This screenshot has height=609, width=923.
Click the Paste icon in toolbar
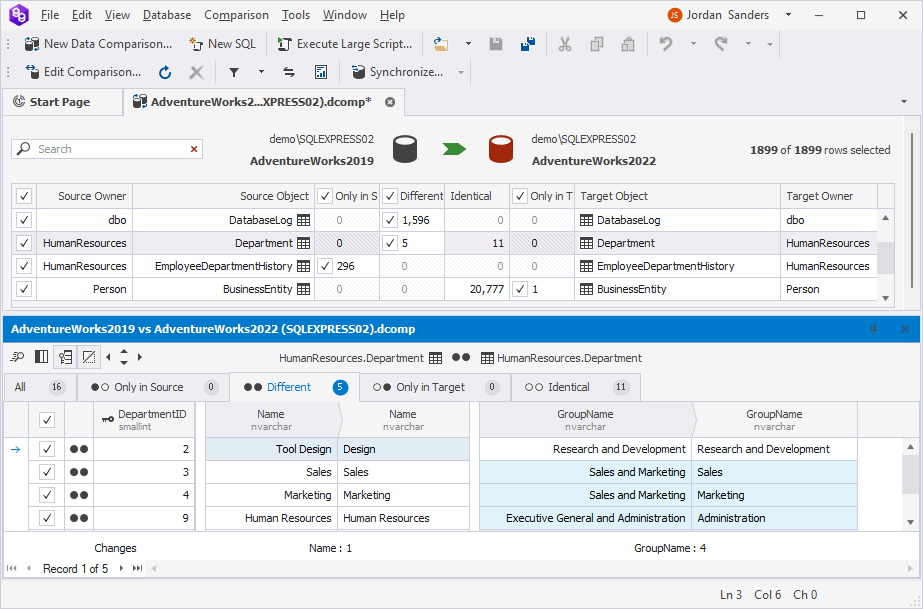coord(628,44)
